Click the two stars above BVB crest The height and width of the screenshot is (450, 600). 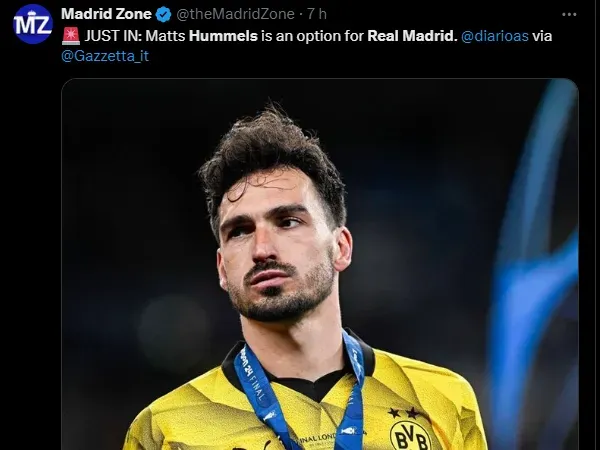(403, 413)
